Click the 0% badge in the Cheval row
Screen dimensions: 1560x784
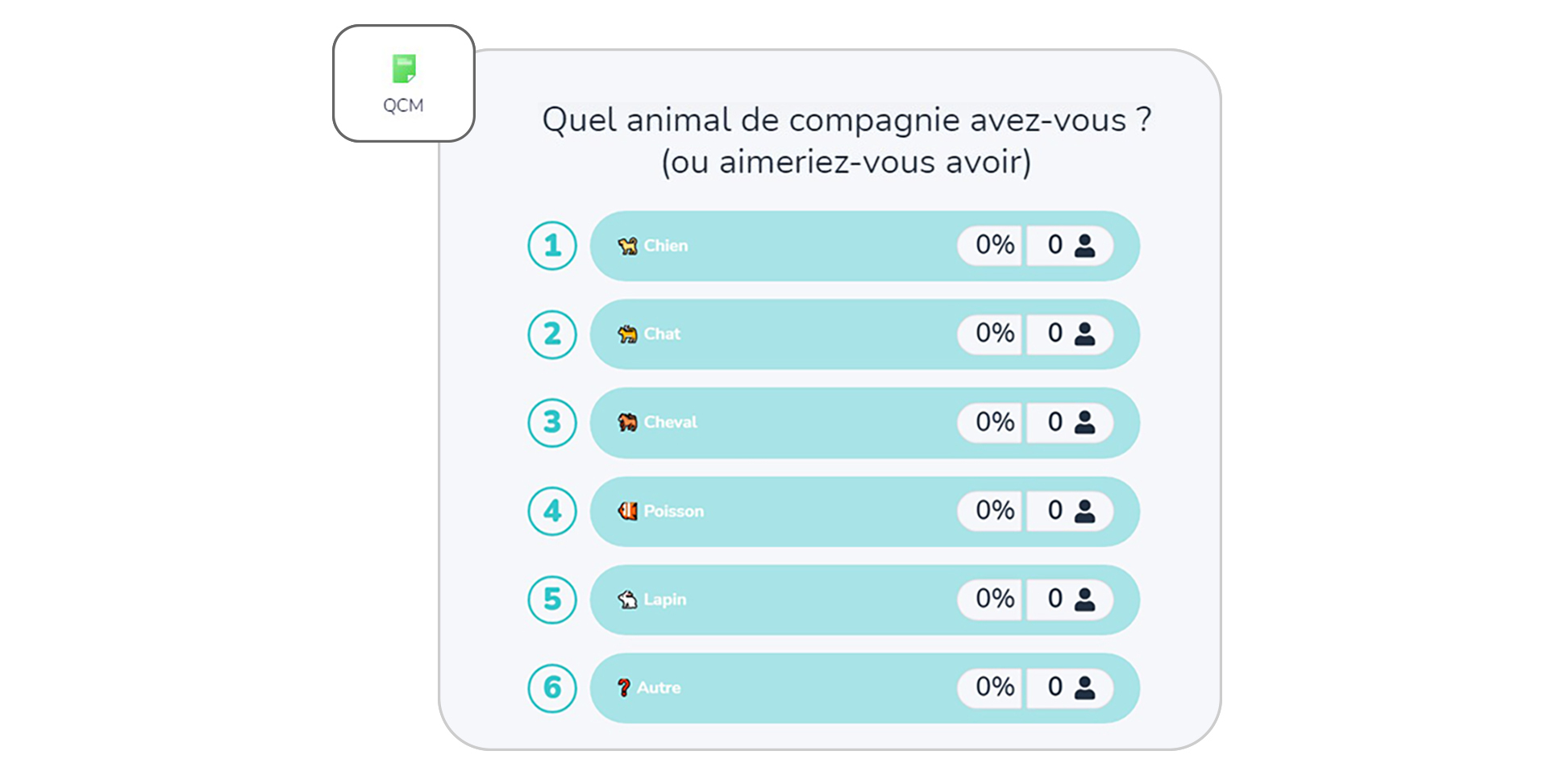coord(994,422)
